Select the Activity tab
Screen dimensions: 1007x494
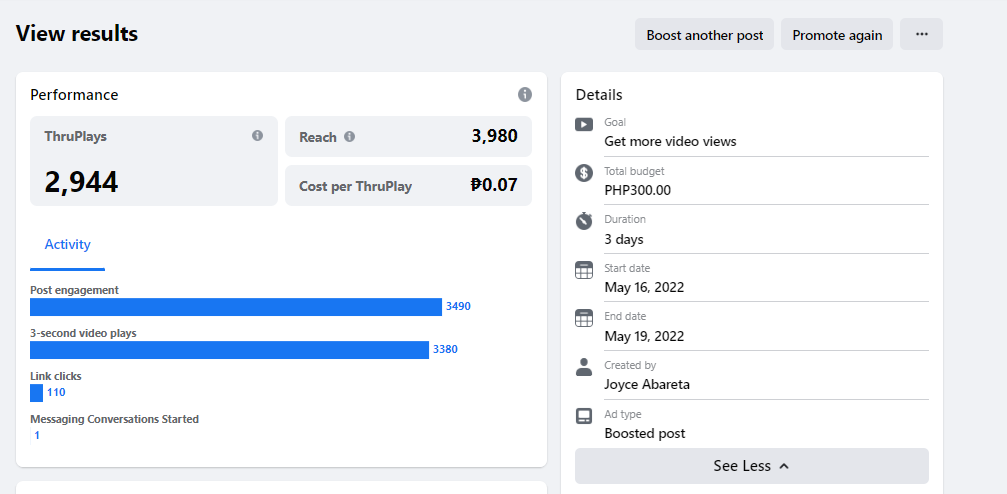pyautogui.click(x=67, y=245)
